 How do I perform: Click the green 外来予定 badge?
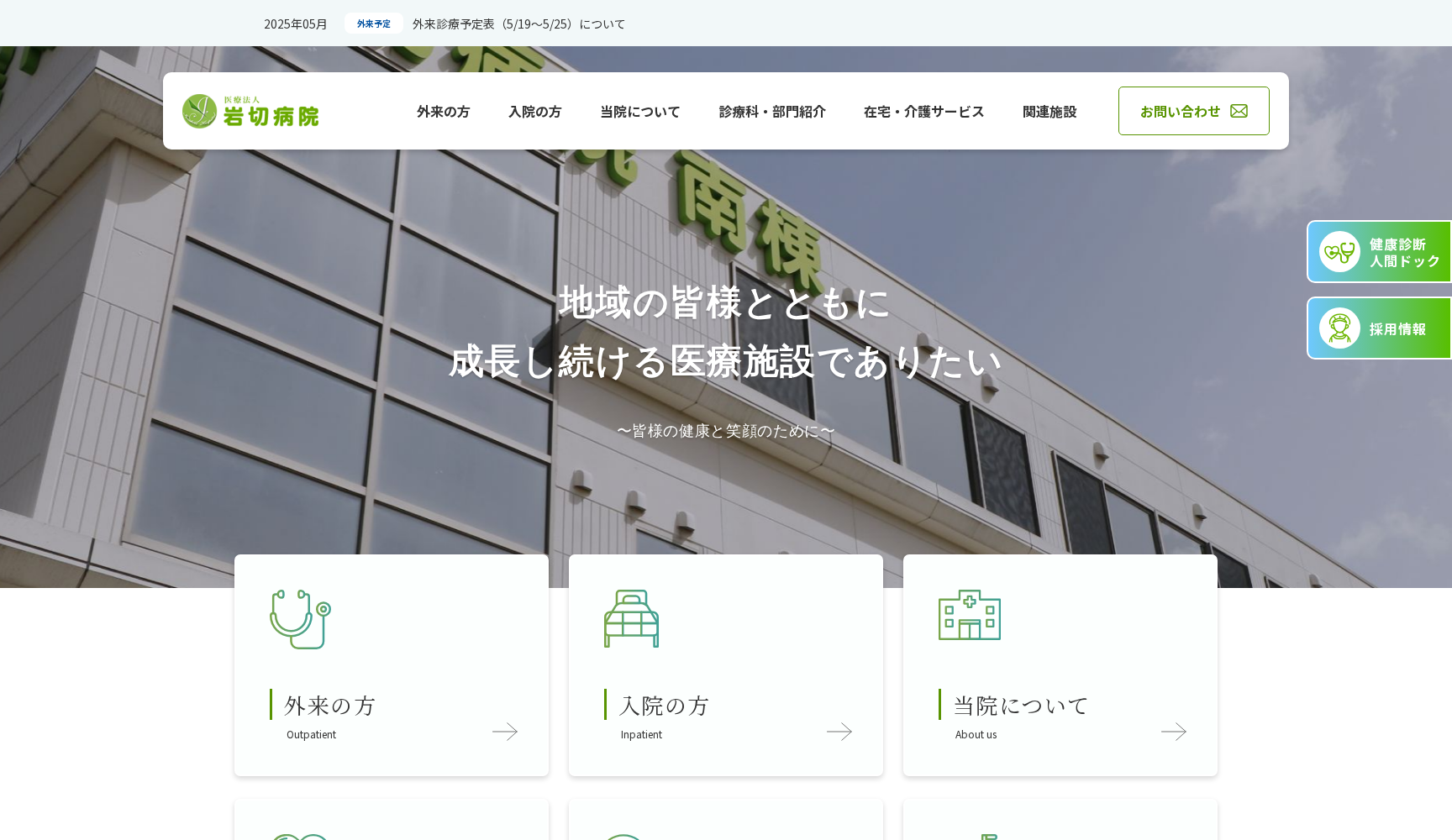click(x=373, y=23)
